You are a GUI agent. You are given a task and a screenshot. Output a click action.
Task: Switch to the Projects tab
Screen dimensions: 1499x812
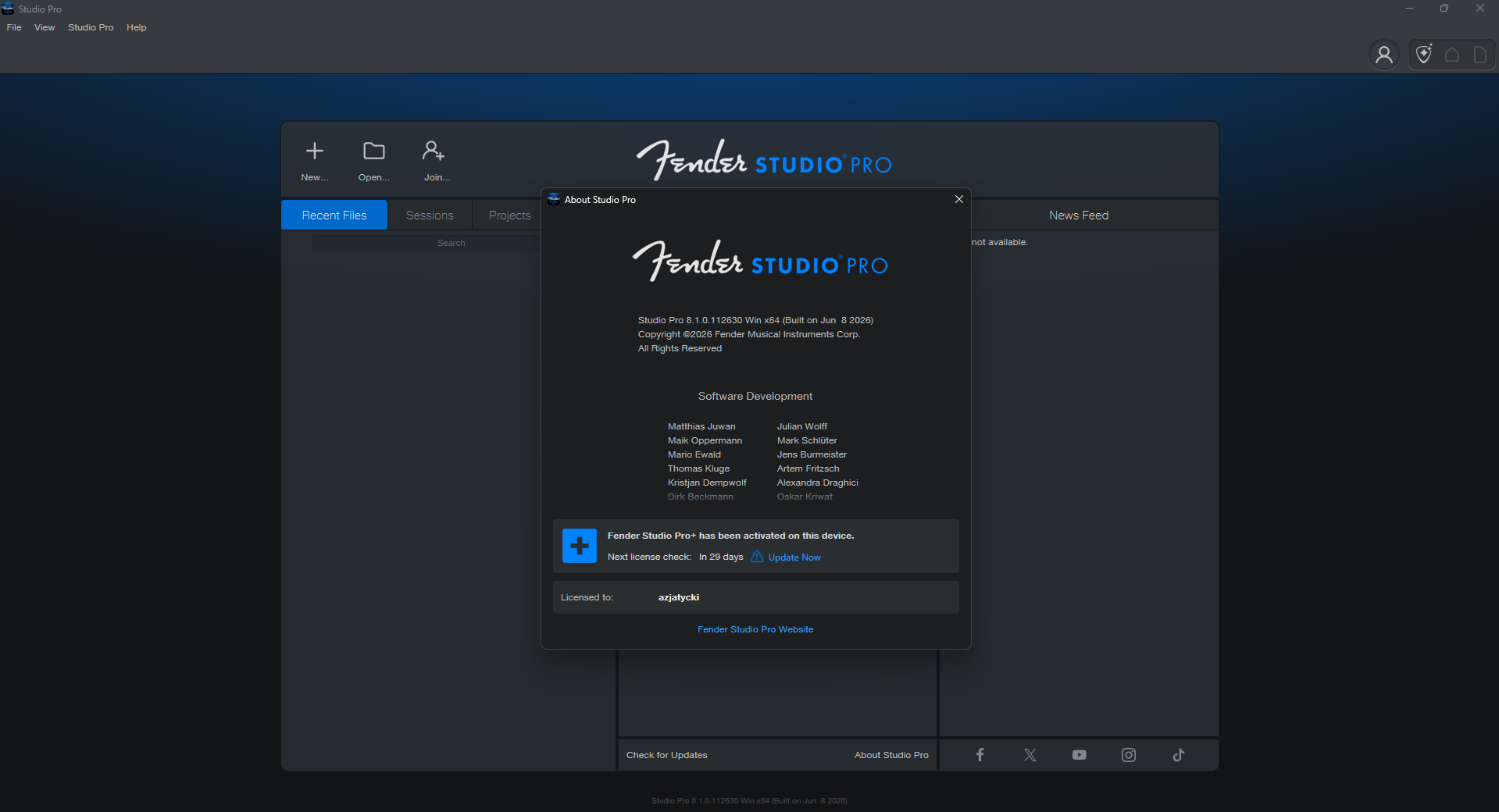509,215
